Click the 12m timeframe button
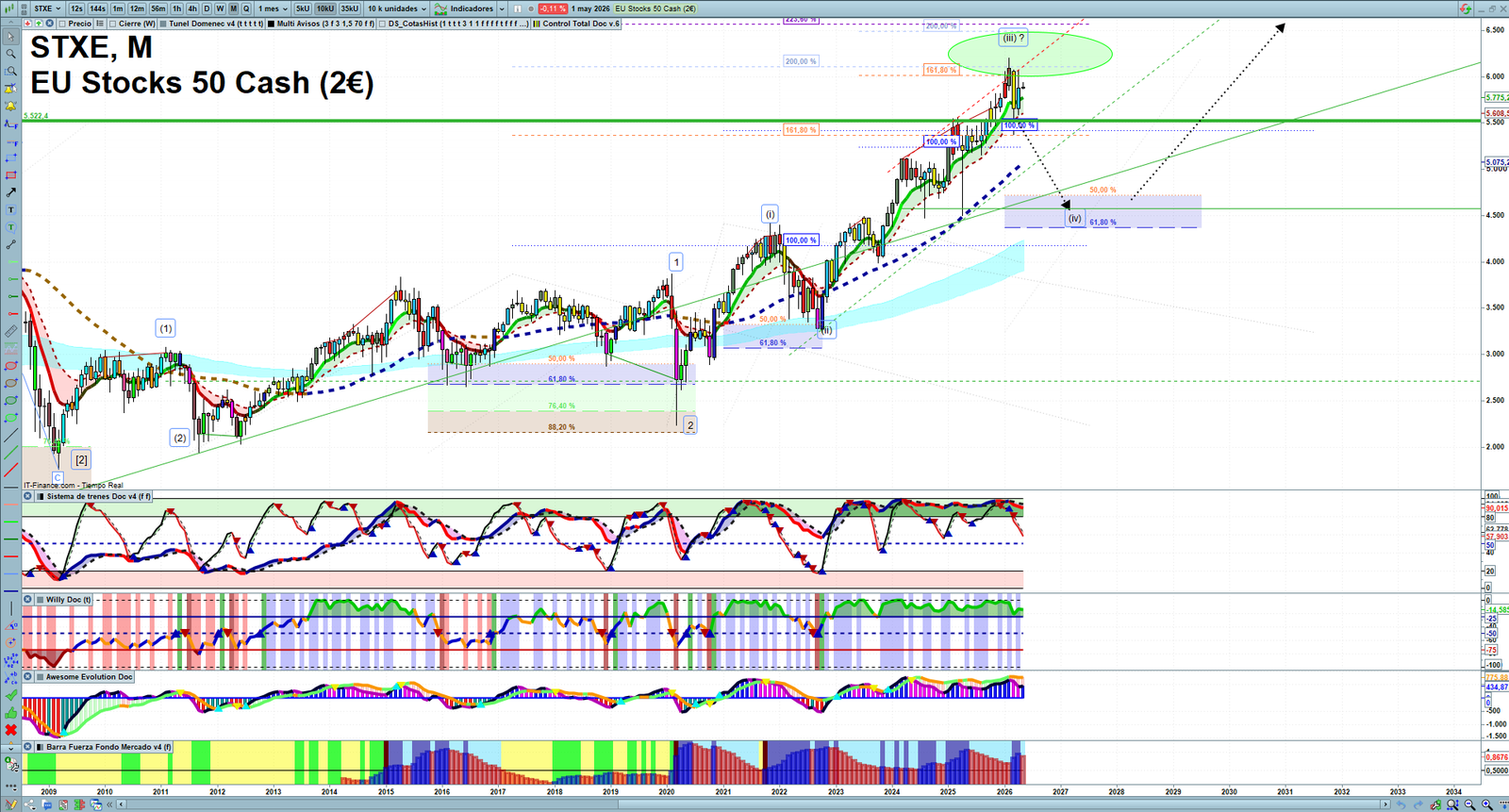 137,8
